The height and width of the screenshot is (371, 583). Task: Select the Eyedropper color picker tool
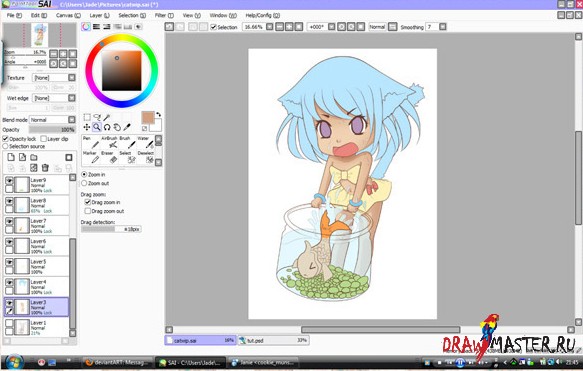tap(127, 127)
